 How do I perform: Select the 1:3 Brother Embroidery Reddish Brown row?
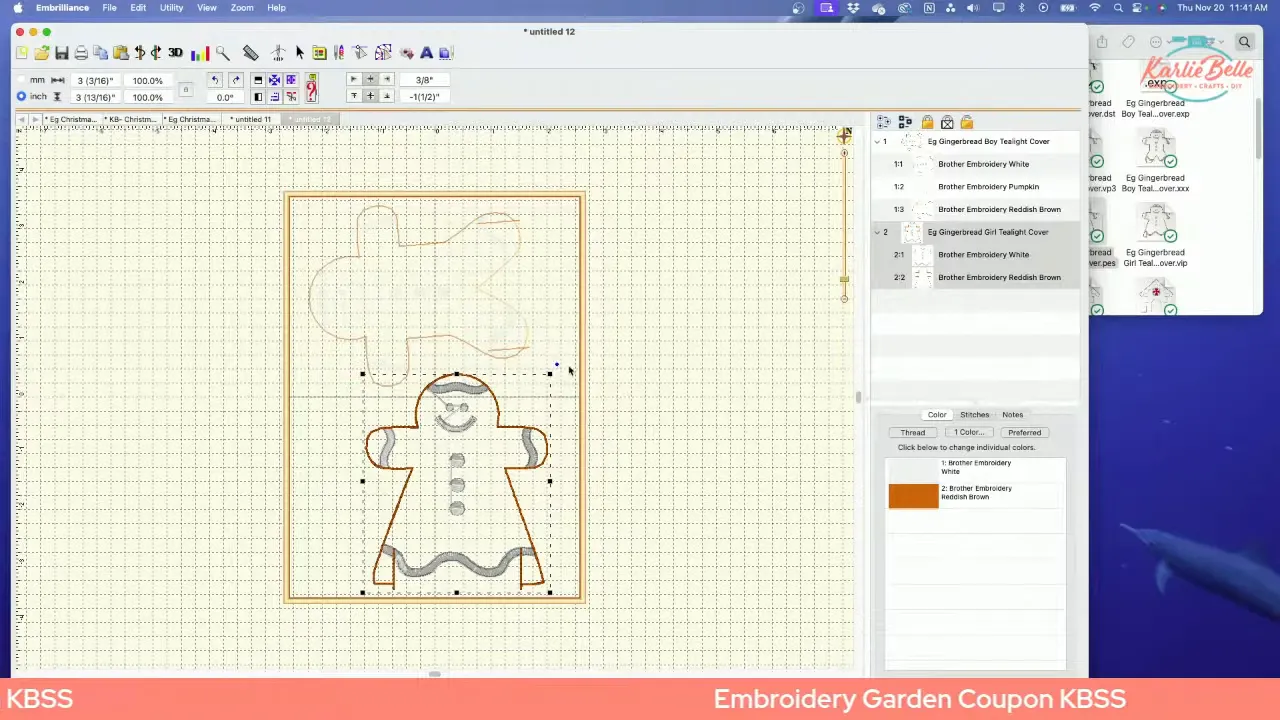tap(975, 210)
